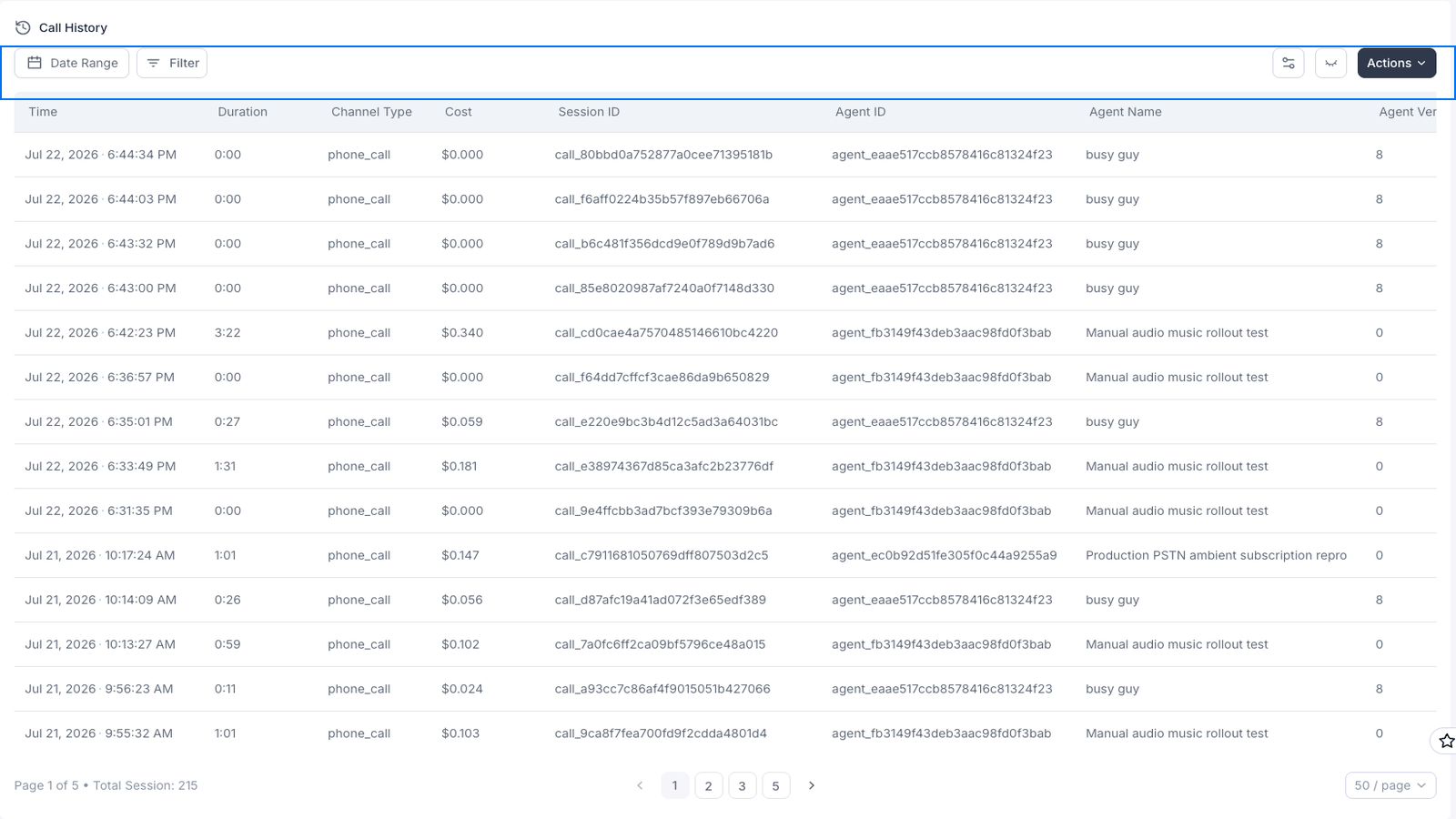Click the 3:22 duration cell
Image resolution: width=1456 pixels, height=819 pixels.
point(227,333)
